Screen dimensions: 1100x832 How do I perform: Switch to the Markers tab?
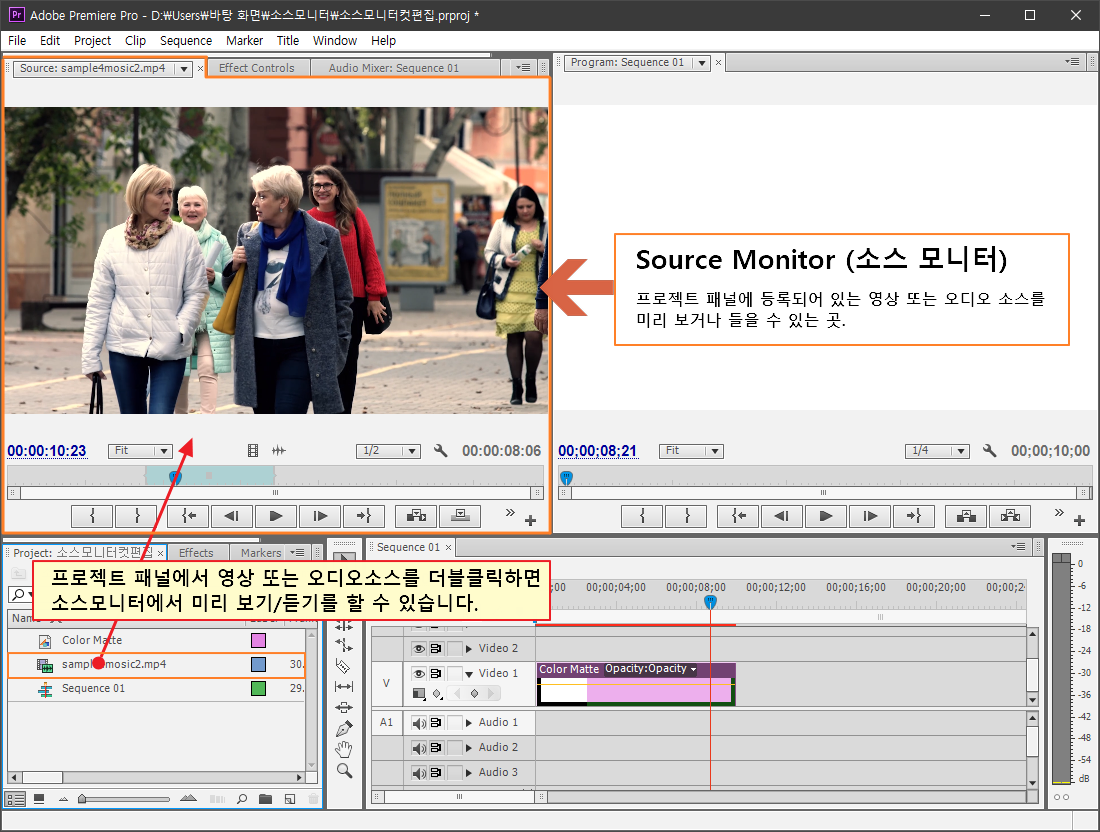click(x=261, y=553)
